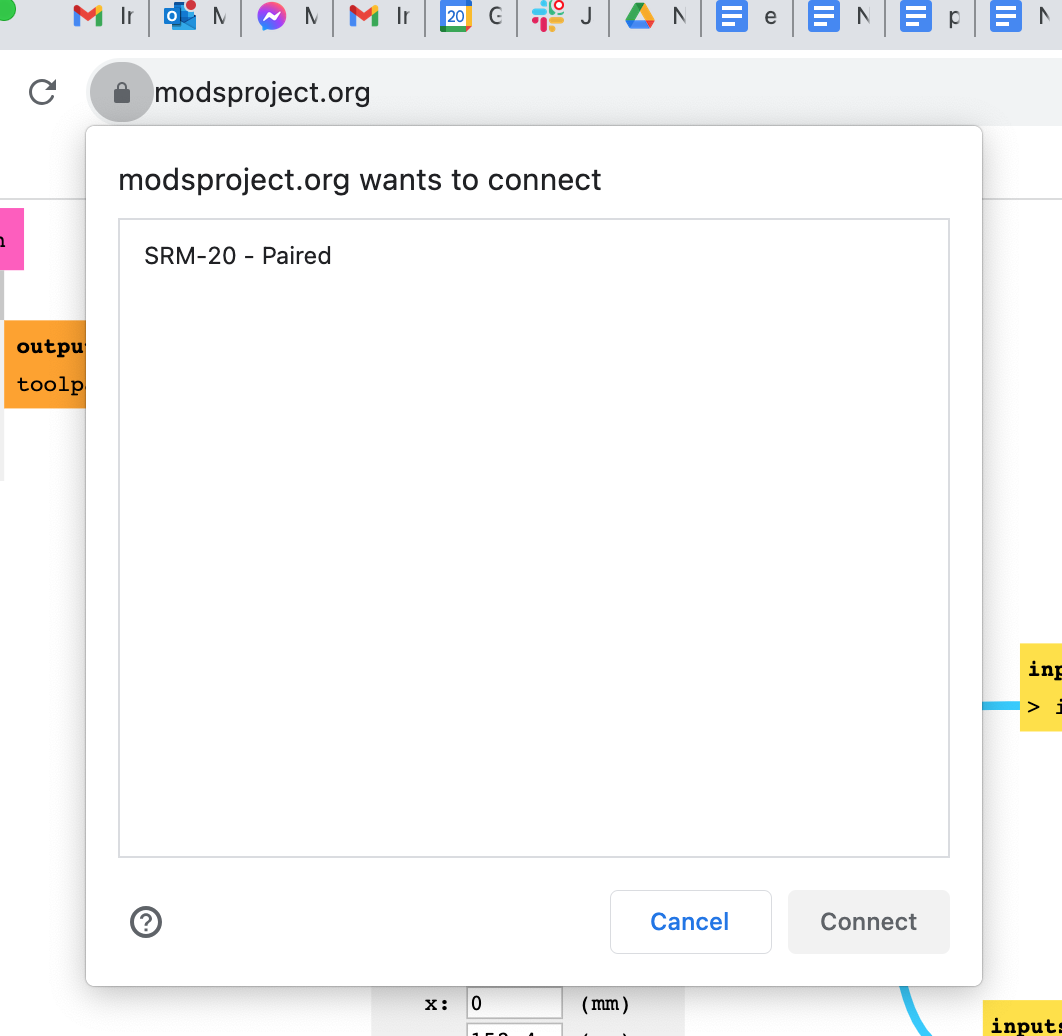Image resolution: width=1062 pixels, height=1036 pixels.
Task: Cancel the device connection dialog
Action: [690, 922]
